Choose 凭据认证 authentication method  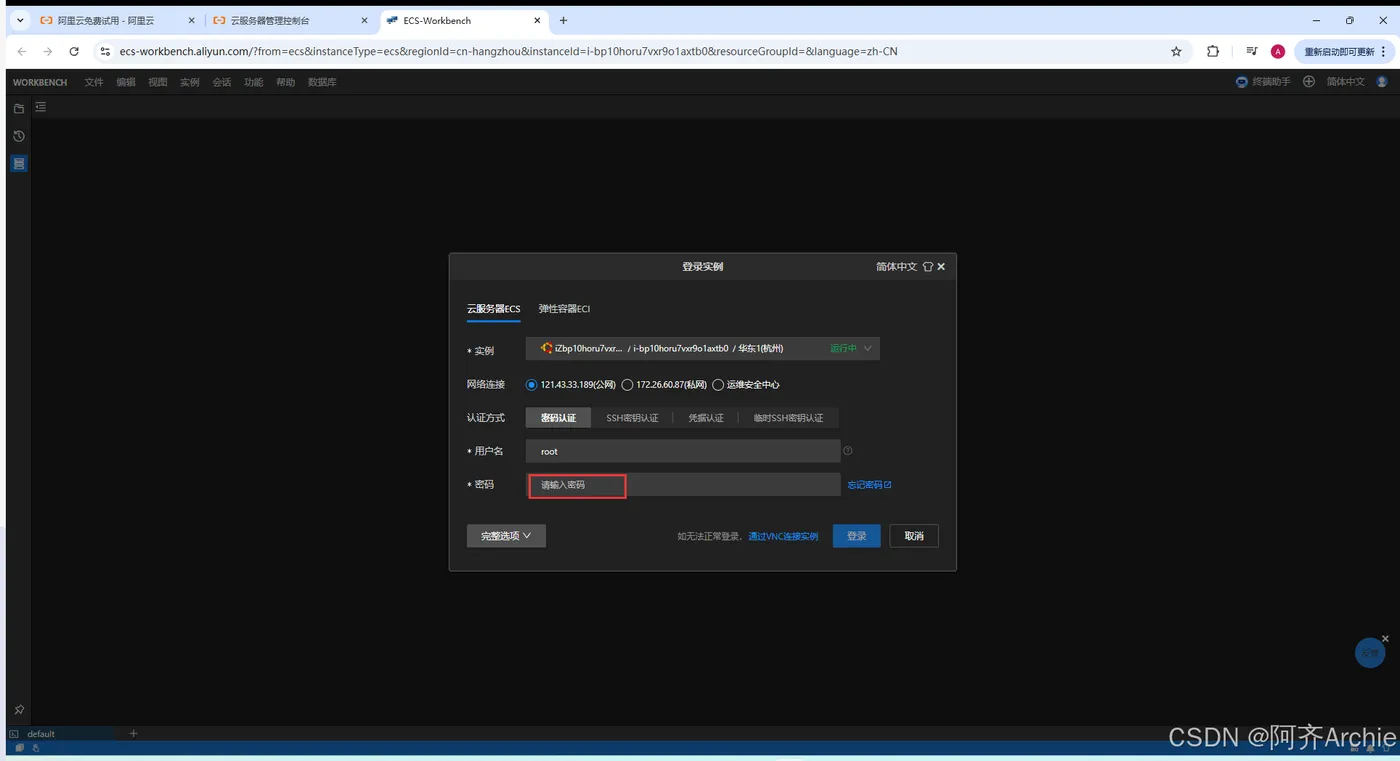point(706,418)
